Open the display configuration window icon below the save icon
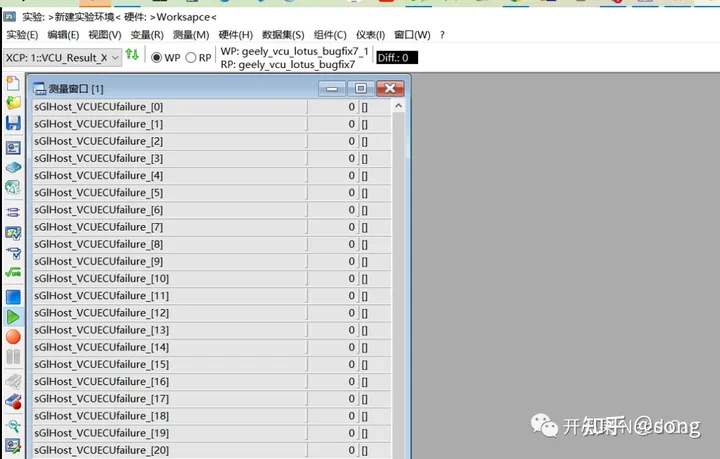This screenshot has height=459, width=720. pos(13,148)
